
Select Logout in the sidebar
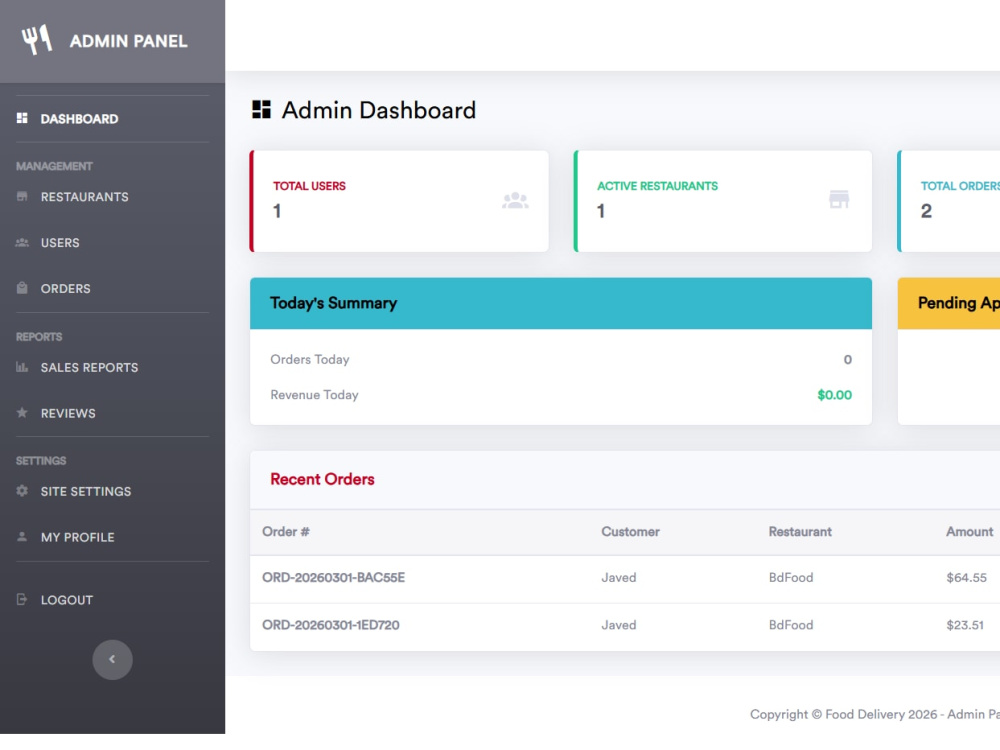pyautogui.click(x=112, y=600)
